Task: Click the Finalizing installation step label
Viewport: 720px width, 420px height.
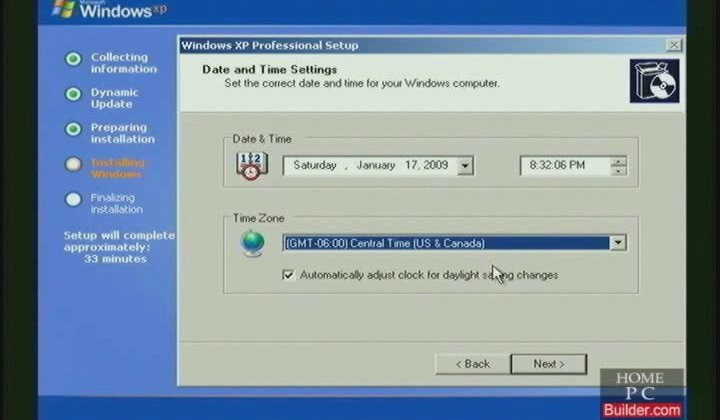Action: coord(117,203)
